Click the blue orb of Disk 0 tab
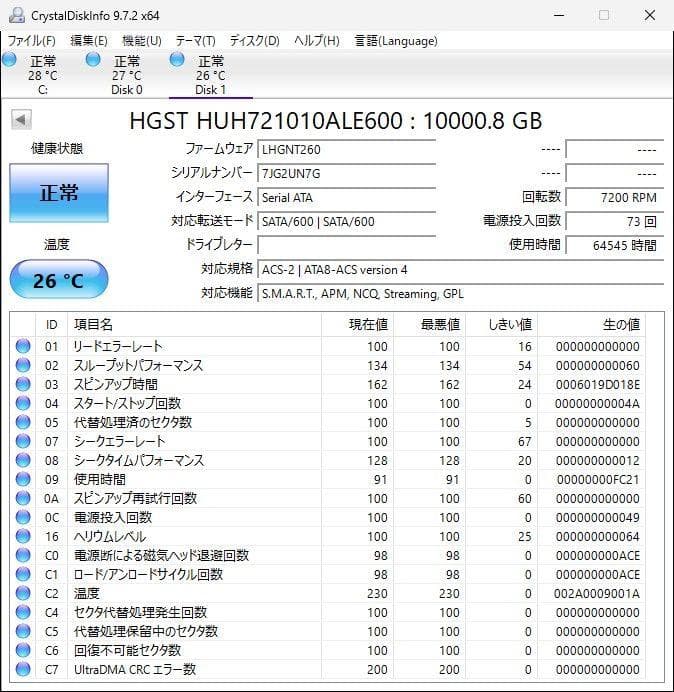The image size is (674, 692). pyautogui.click(x=93, y=60)
